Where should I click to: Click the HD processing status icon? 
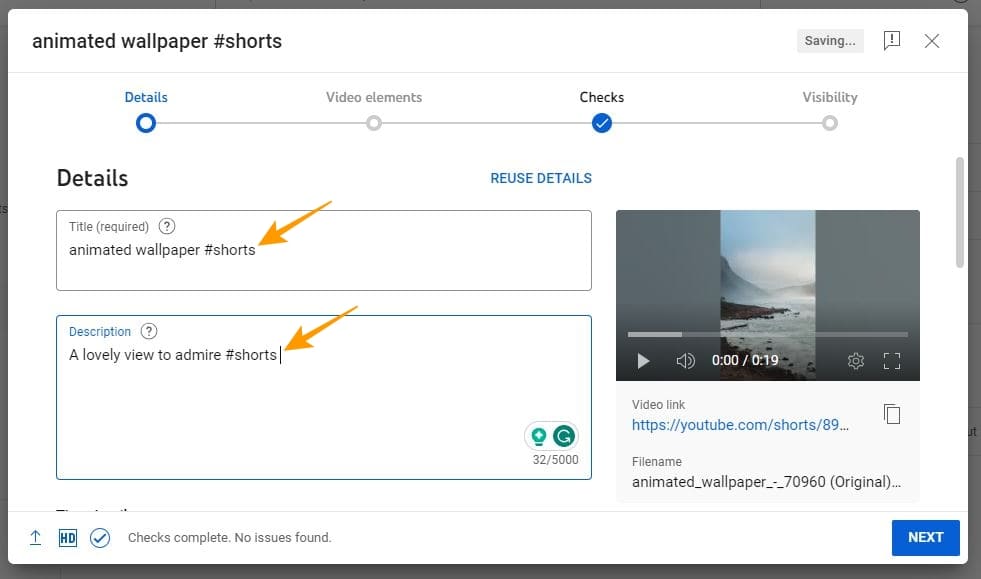pyautogui.click(x=68, y=538)
